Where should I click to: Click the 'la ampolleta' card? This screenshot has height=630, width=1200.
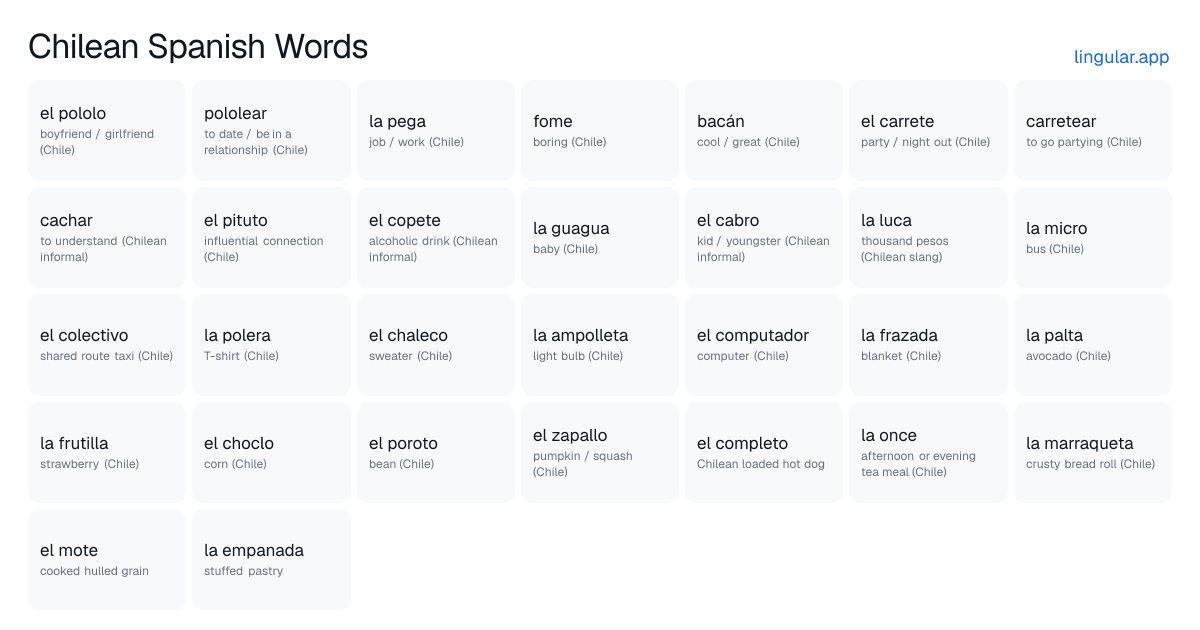pos(600,345)
